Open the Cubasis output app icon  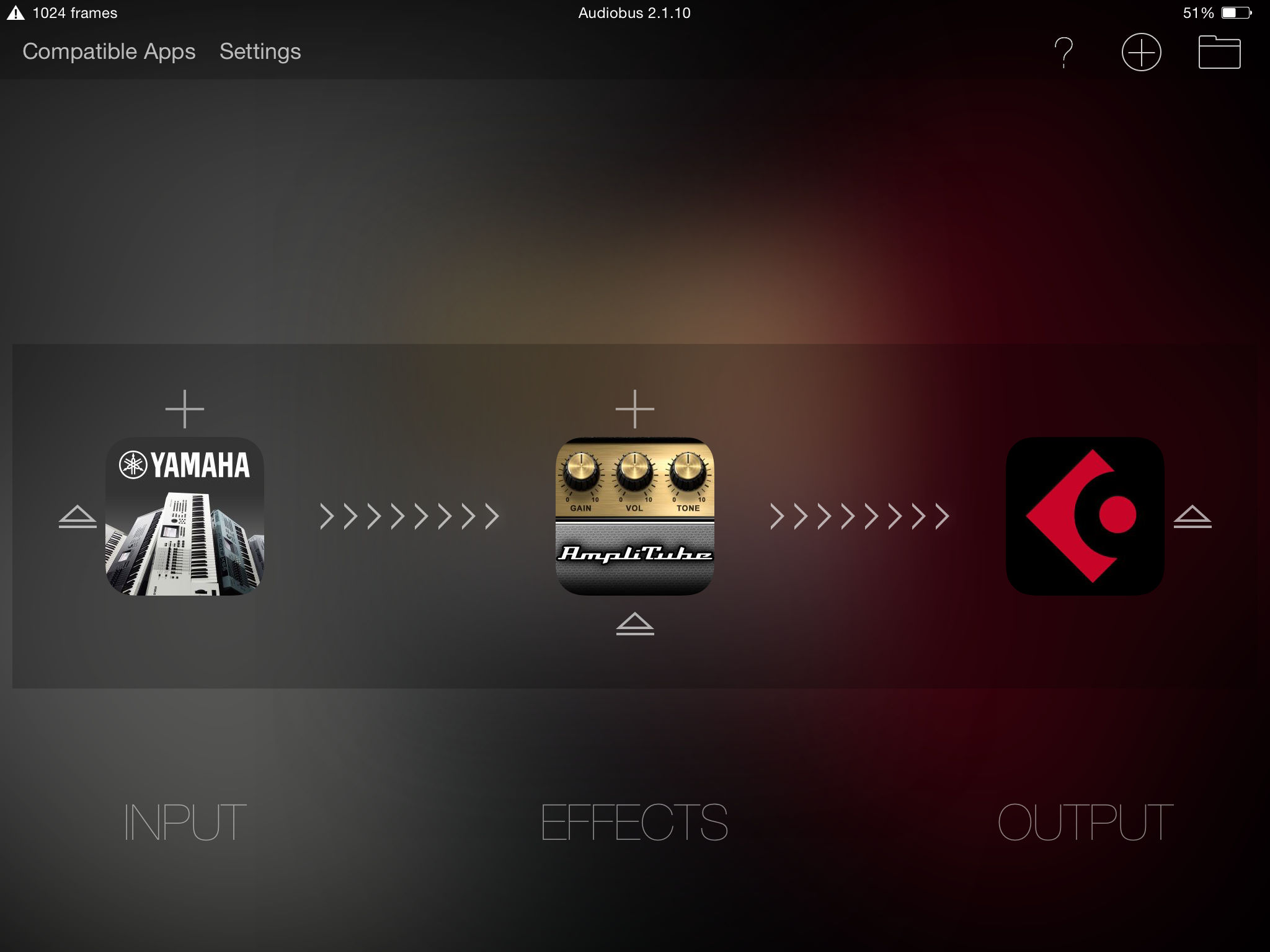point(1085,516)
